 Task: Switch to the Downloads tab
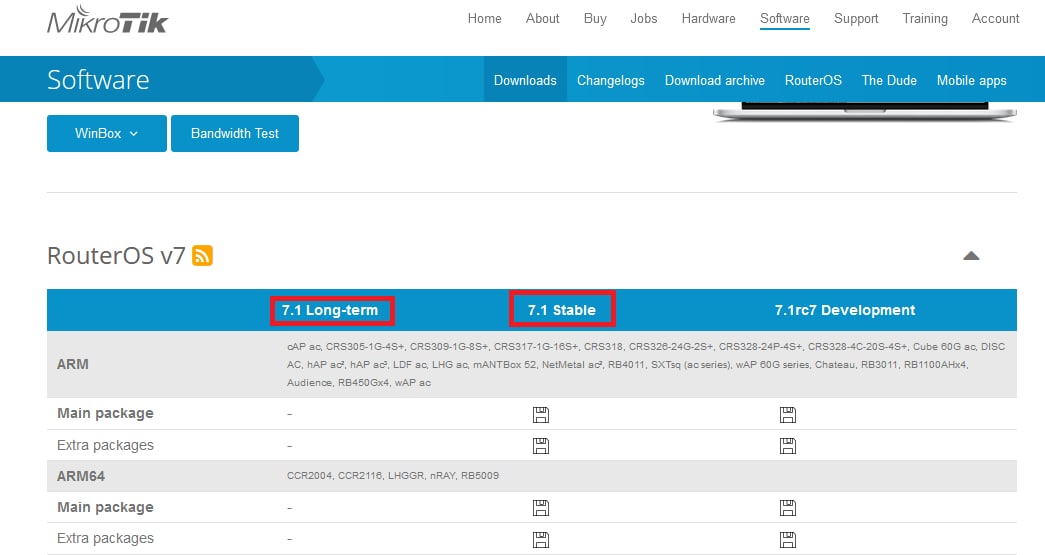click(525, 80)
